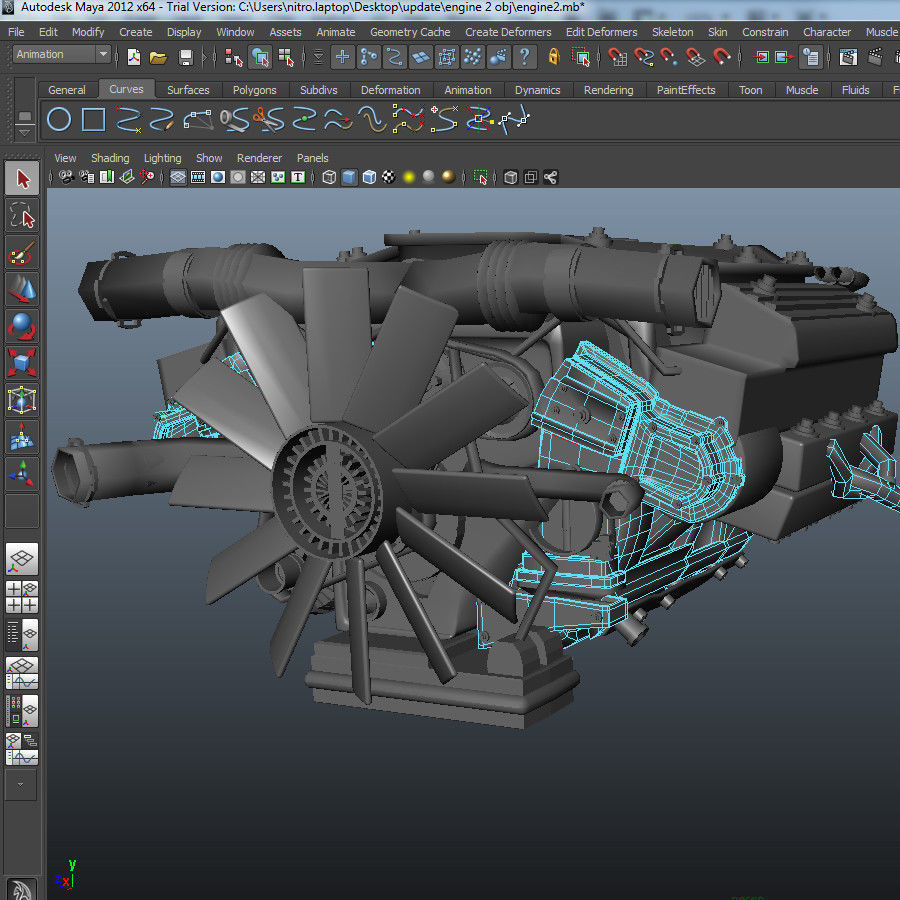The image size is (900, 900).
Task: Enable isolate select in the viewport
Action: click(479, 177)
